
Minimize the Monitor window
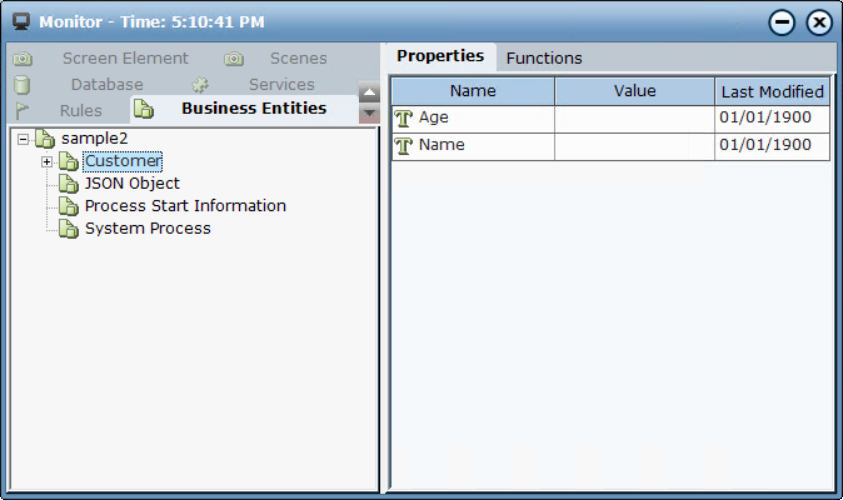point(783,22)
